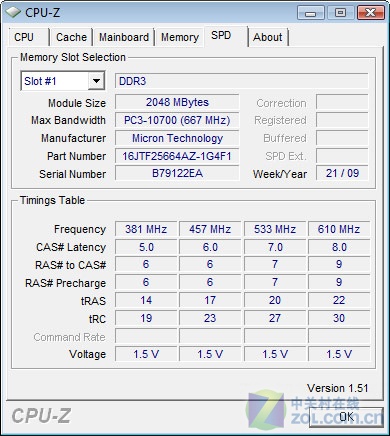Click the CAS# Latency 7.0 cell
The image size is (390, 436).
tap(275, 247)
